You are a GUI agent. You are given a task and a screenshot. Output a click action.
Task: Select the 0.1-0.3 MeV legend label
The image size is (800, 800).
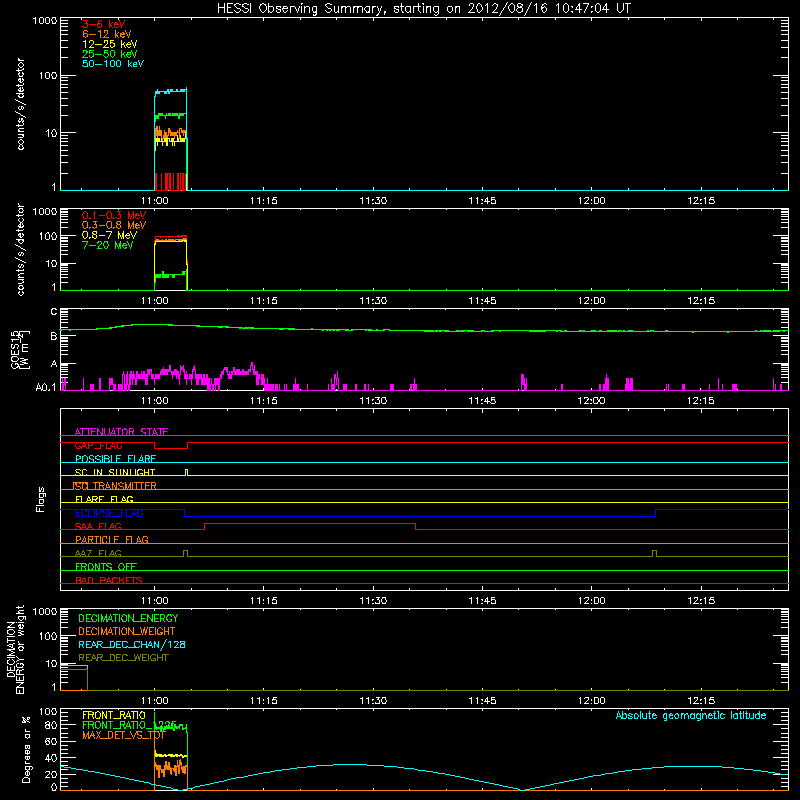113,215
